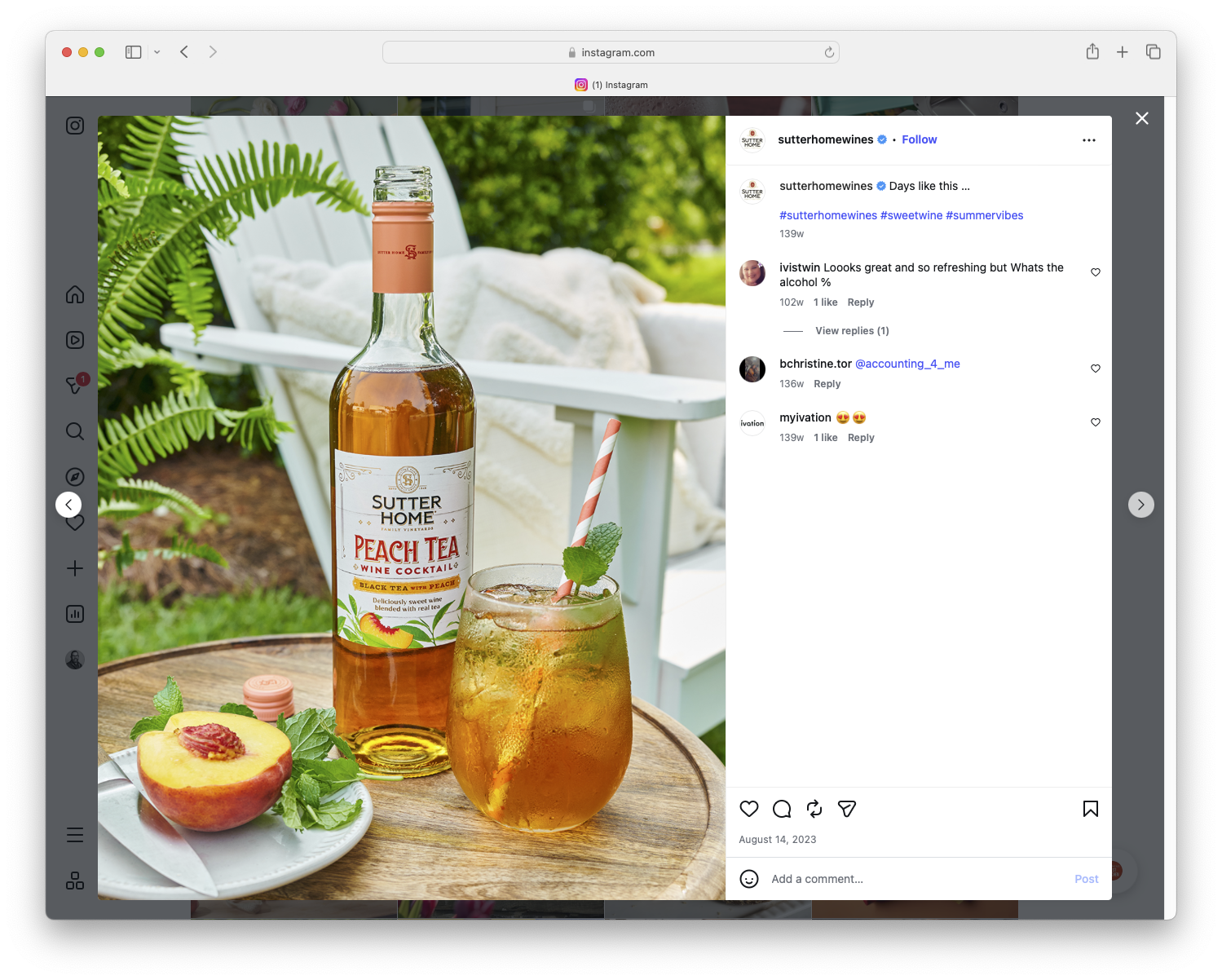Like the post with the heart icon
The image size is (1222, 980).
(749, 809)
